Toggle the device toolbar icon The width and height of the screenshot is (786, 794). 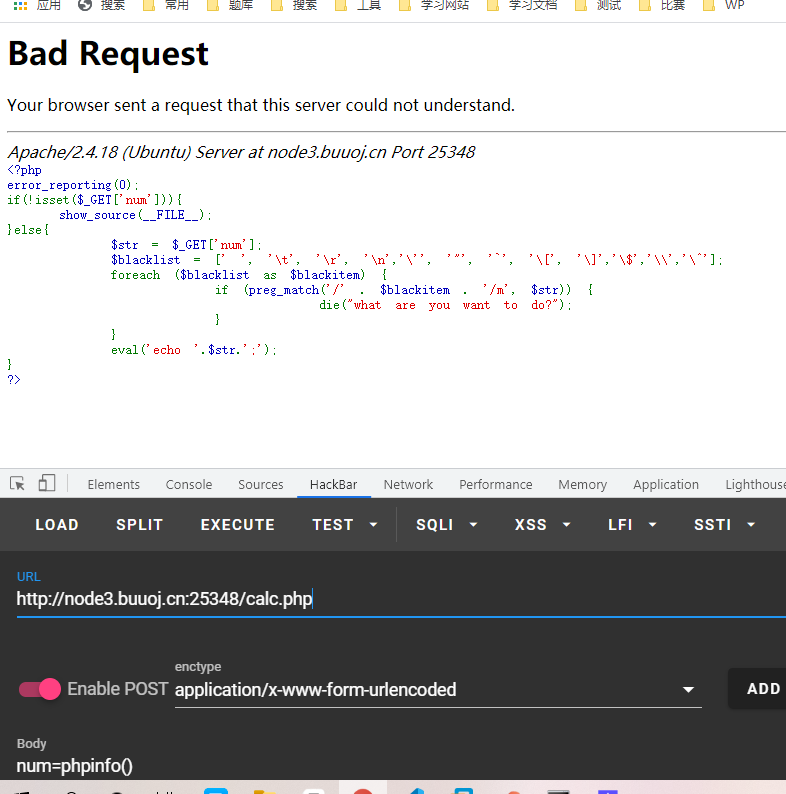coord(47,483)
